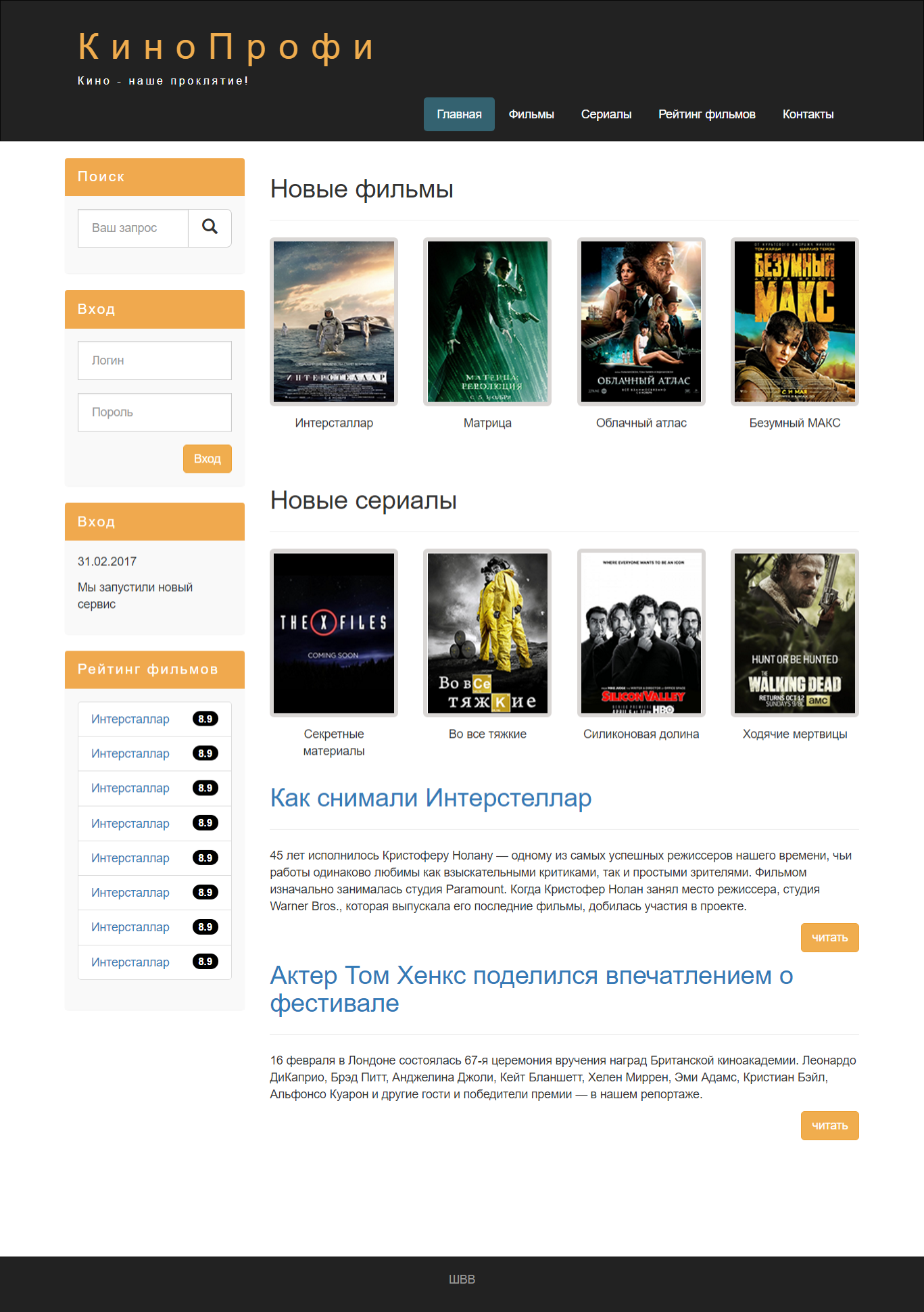Open the Облачный атлас movie poster
Screen dimensions: 924x1312
click(641, 322)
